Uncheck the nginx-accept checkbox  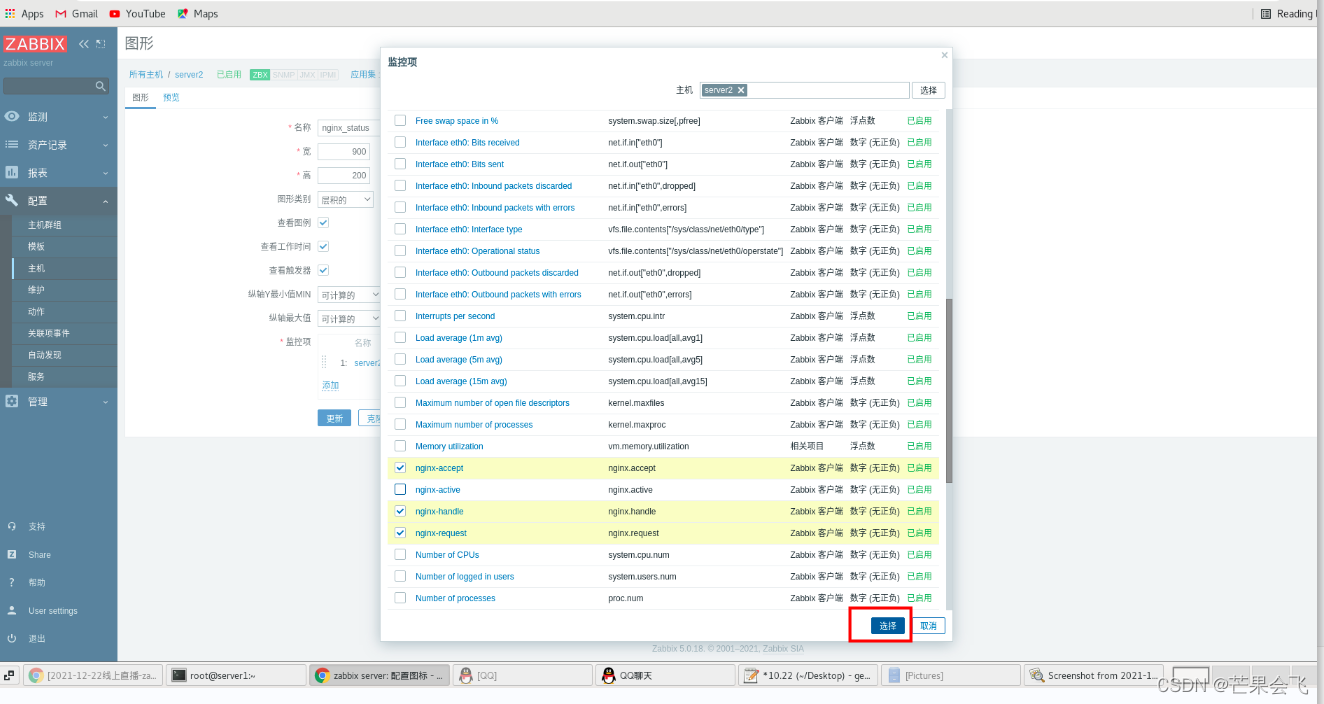click(x=400, y=468)
